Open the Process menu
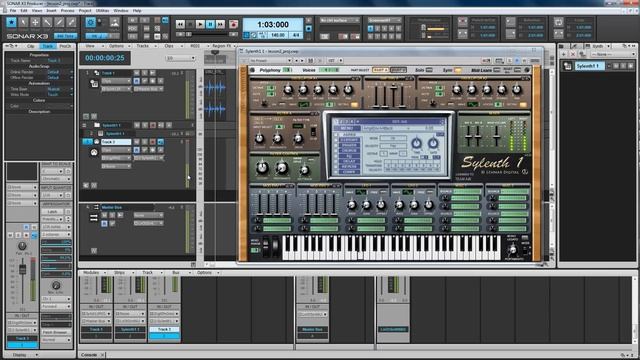The width and height of the screenshot is (640, 360). pyautogui.click(x=68, y=11)
